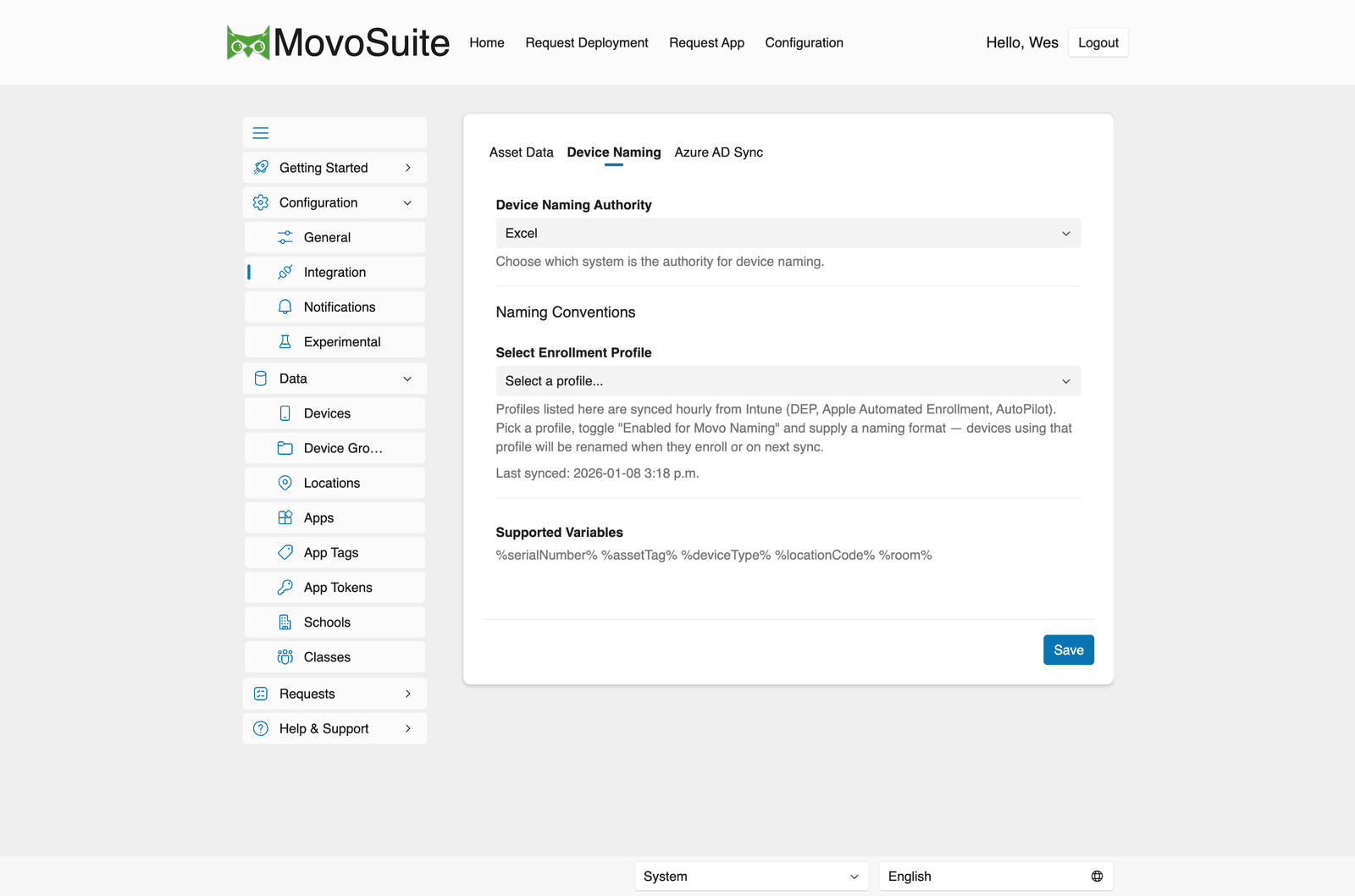The image size is (1355, 896).
Task: Click the Logout button
Action: pos(1098,42)
